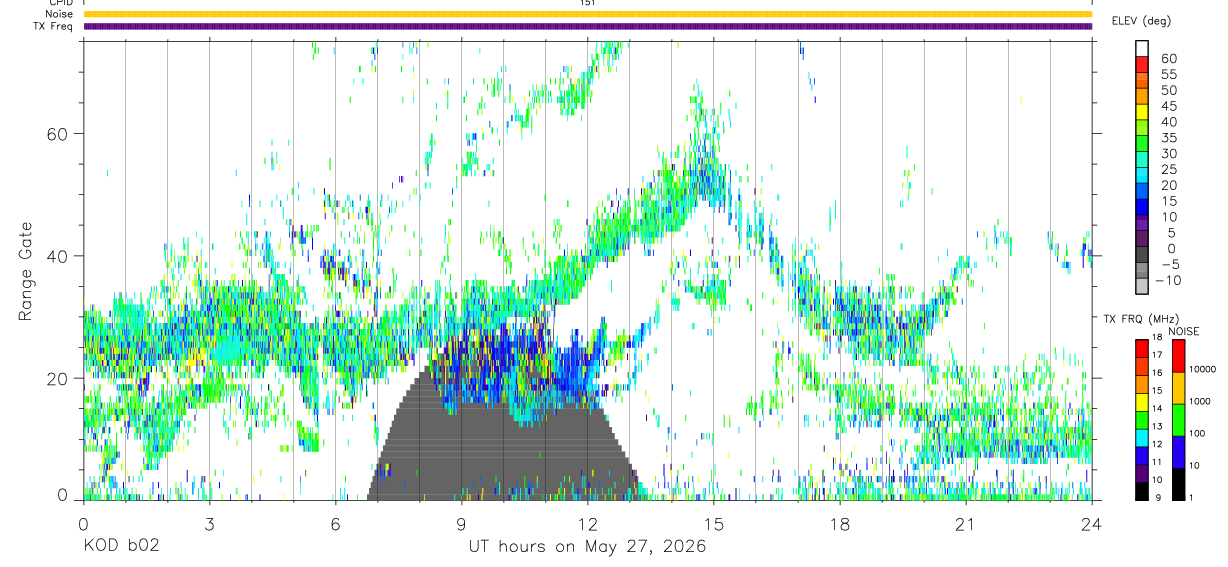This screenshot has height=567, width=1228.
Task: Click NOISE legend value 1000
Action: pos(1199,402)
